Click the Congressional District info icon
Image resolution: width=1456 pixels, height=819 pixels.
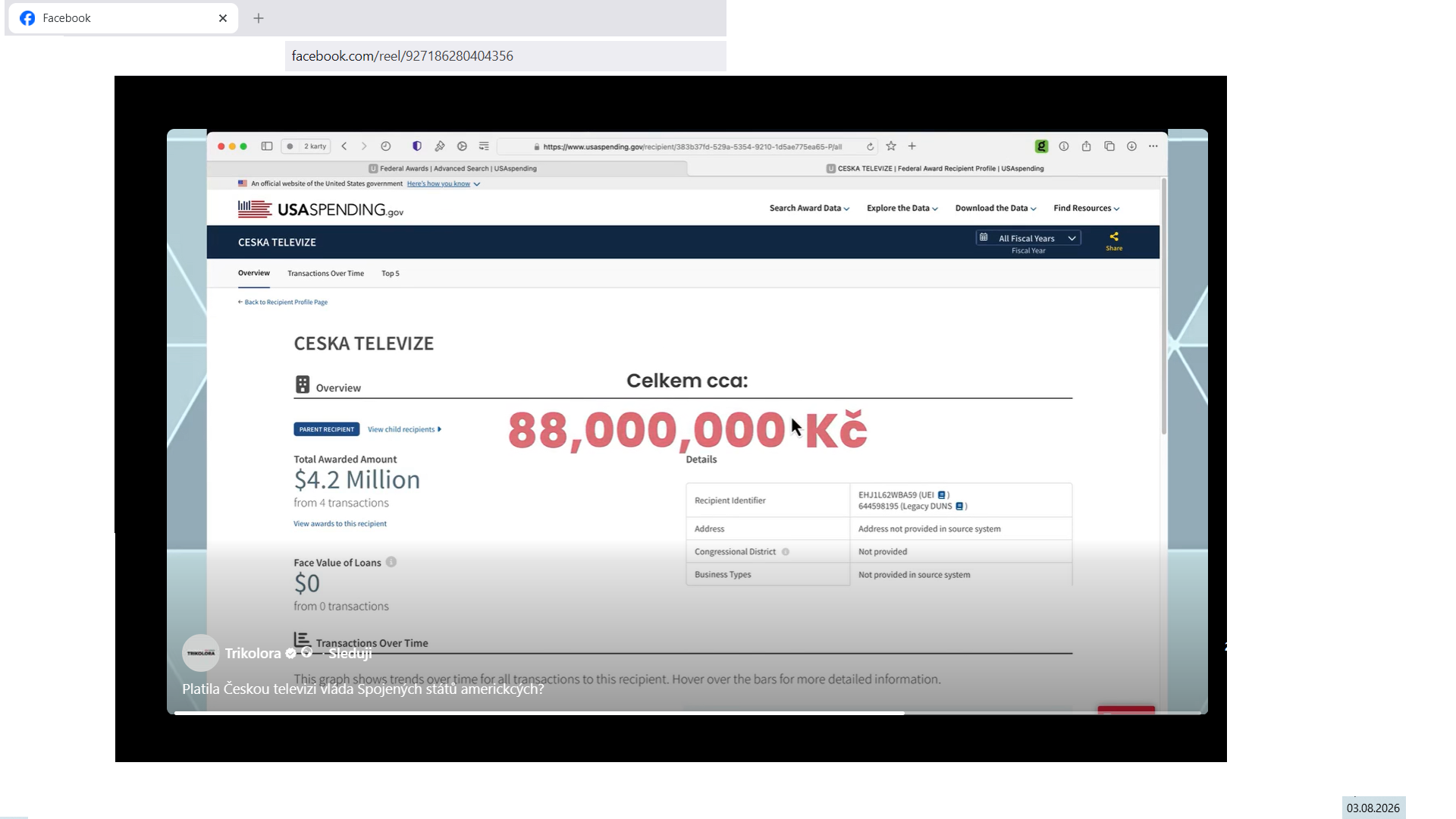point(786,552)
